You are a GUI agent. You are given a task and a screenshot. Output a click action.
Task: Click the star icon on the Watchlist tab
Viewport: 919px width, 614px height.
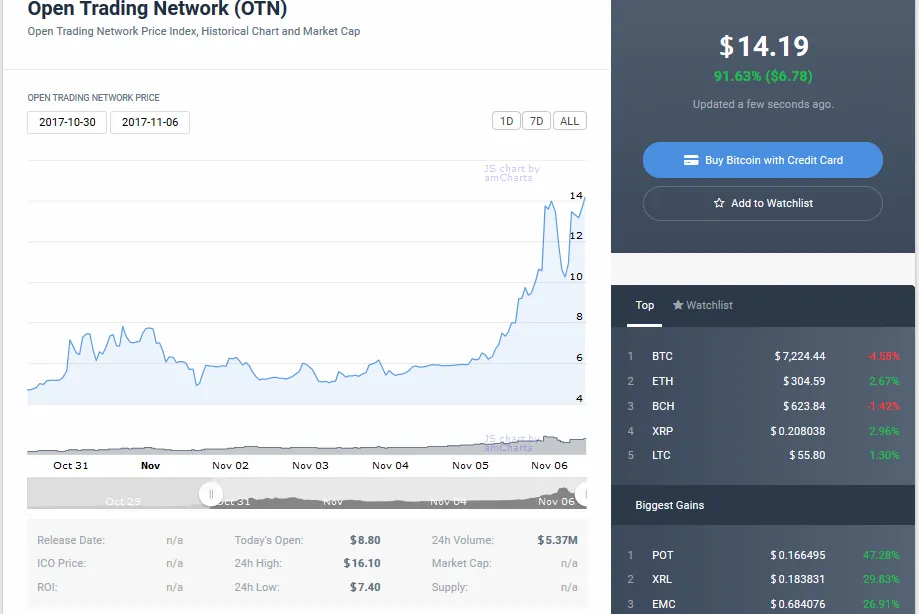click(678, 305)
